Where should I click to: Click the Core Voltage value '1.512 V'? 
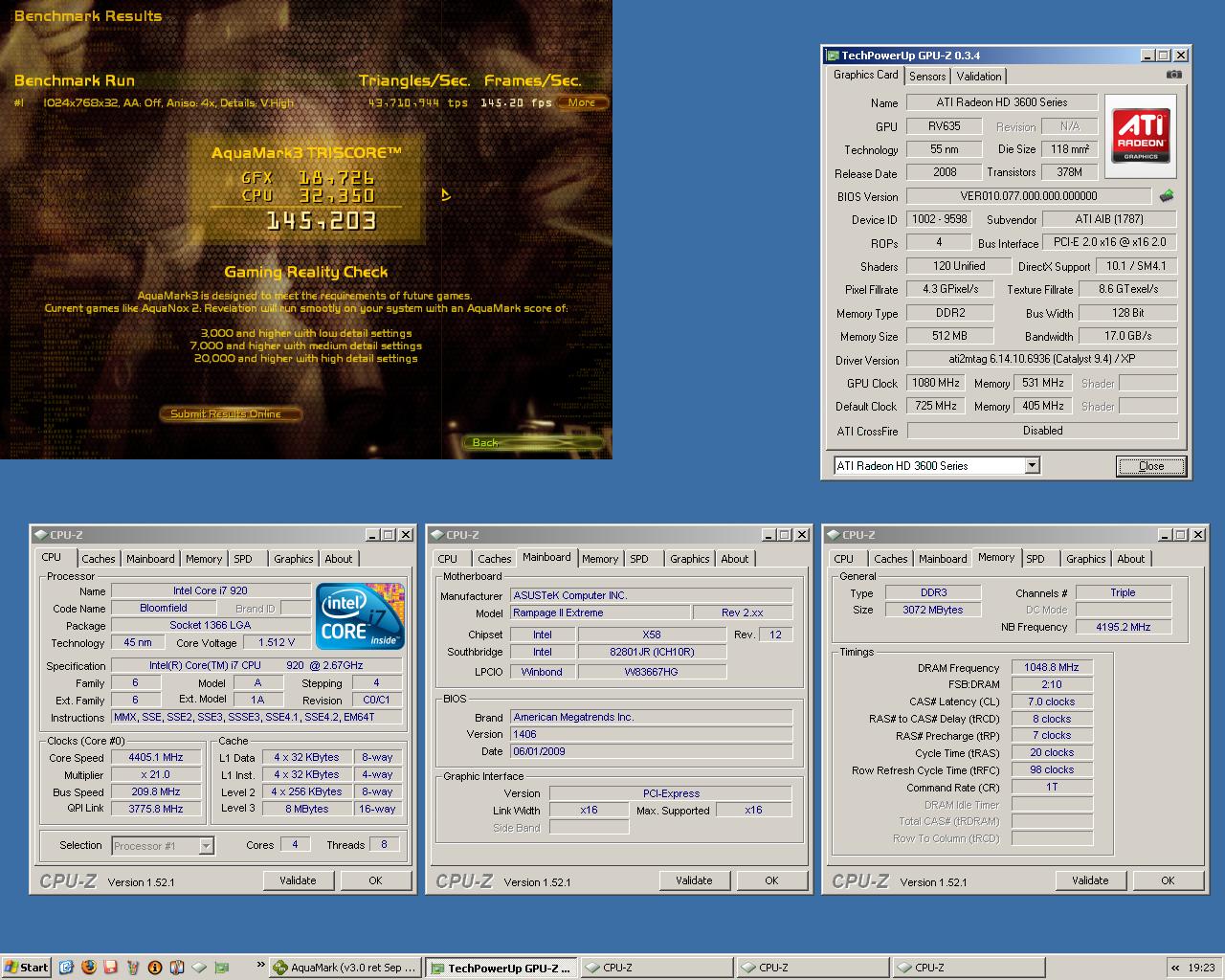click(x=276, y=642)
